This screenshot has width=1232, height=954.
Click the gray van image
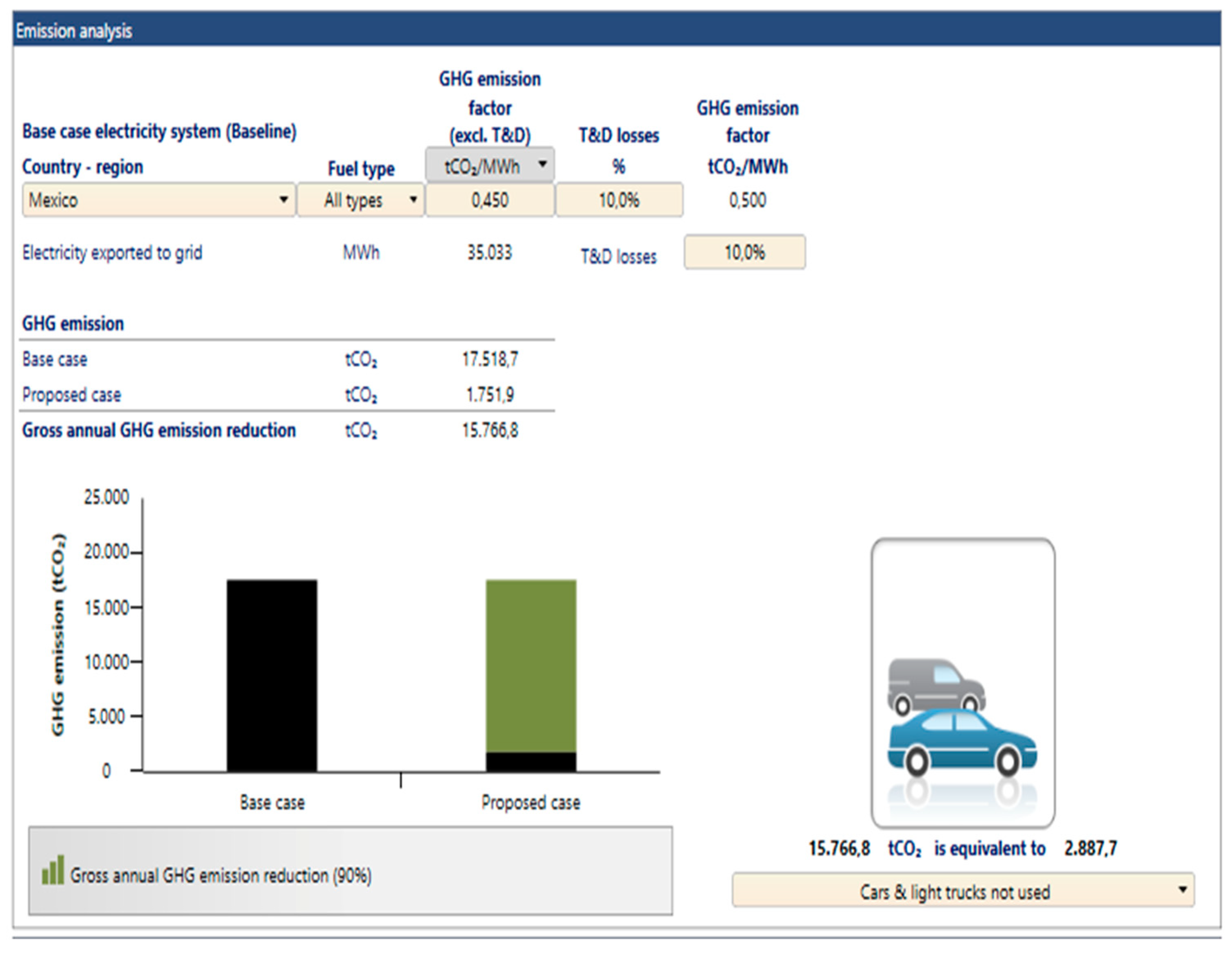pos(936,684)
